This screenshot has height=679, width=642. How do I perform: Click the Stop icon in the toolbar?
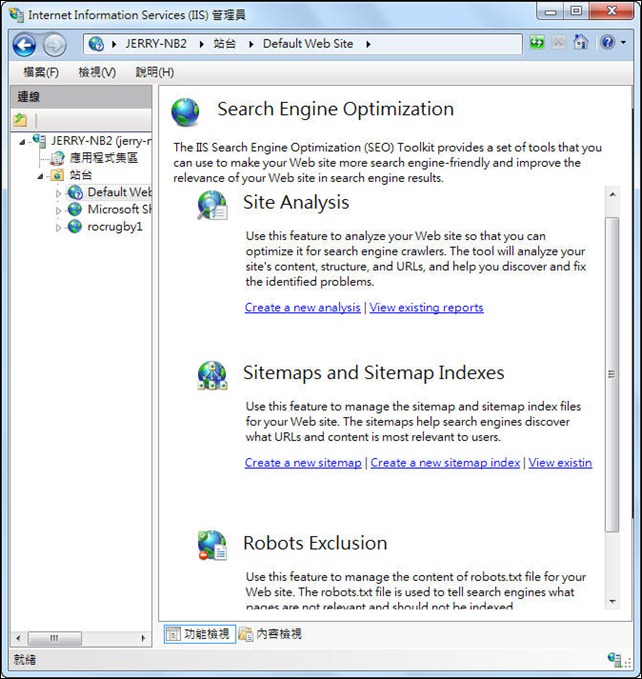click(x=559, y=42)
